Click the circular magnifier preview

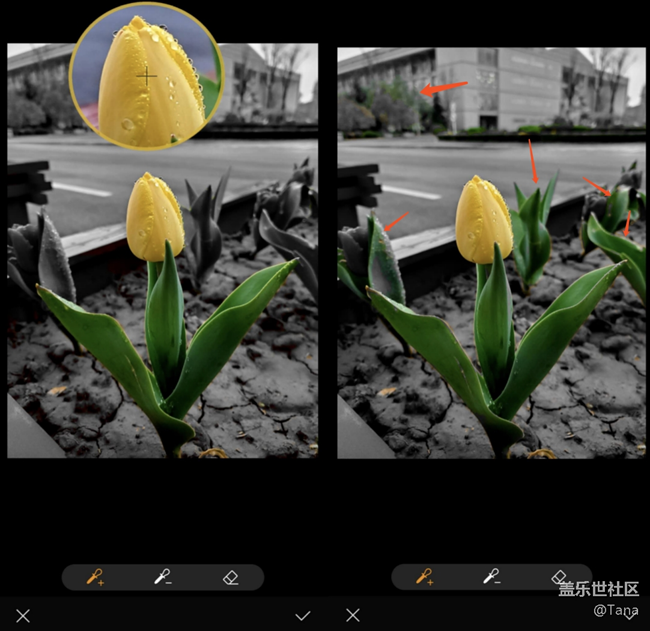tap(146, 76)
